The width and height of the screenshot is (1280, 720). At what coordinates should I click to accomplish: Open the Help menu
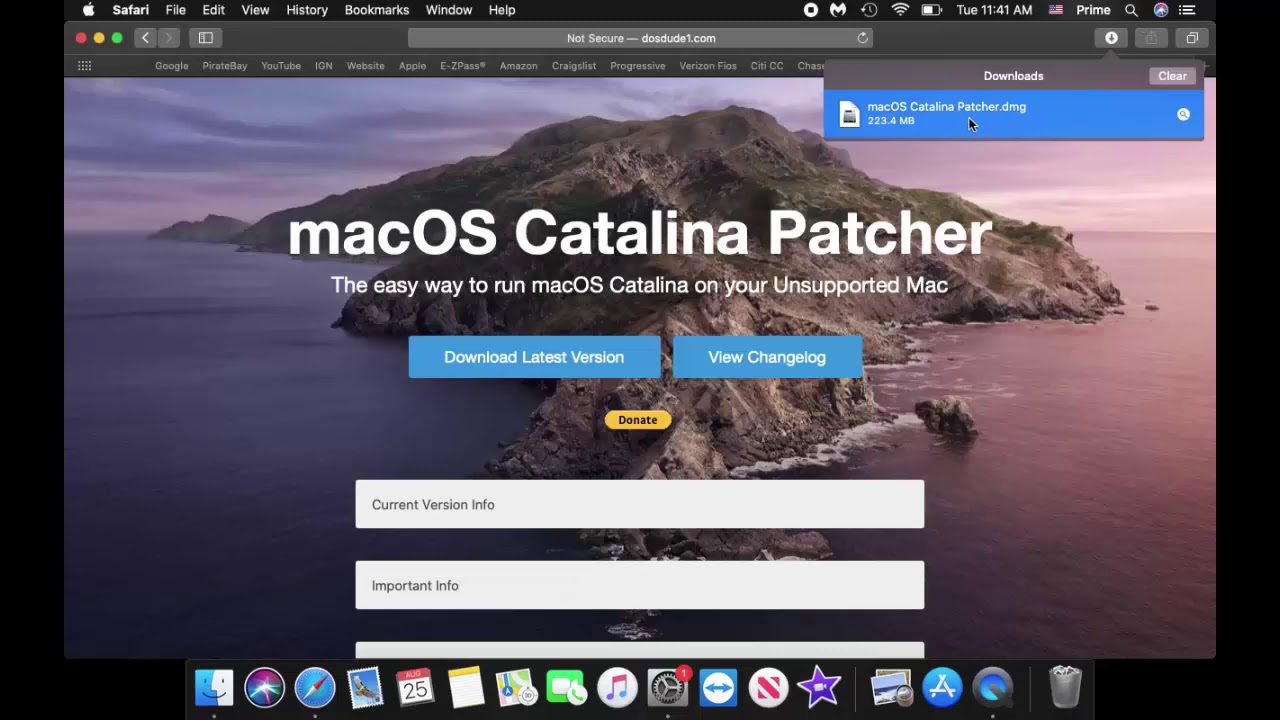(x=502, y=10)
